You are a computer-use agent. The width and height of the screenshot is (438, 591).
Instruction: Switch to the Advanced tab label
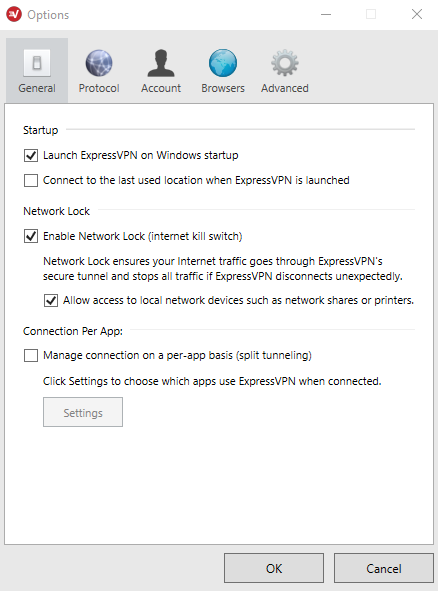point(285,88)
